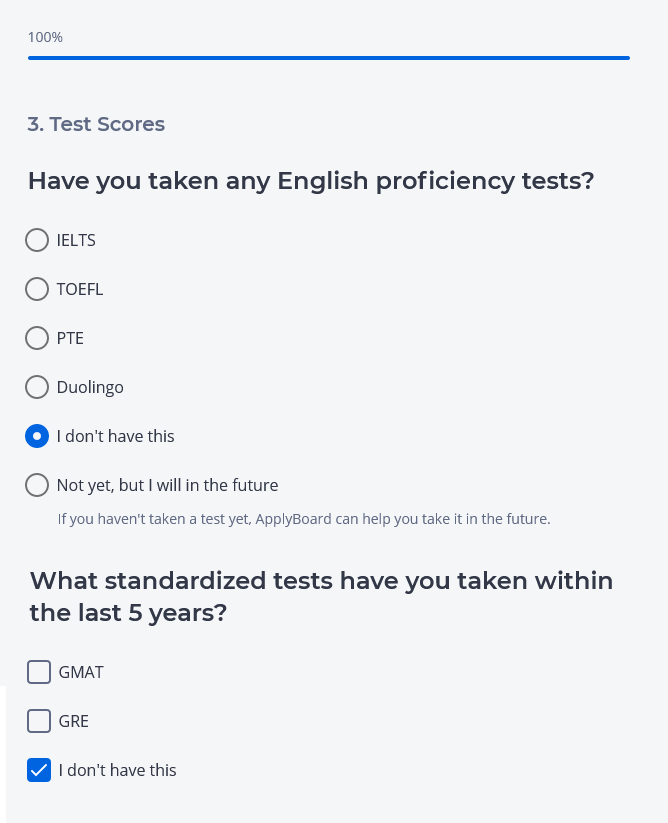This screenshot has height=823, width=668.
Task: Select "Not yet, but I will in the future" radio
Action: (x=37, y=485)
